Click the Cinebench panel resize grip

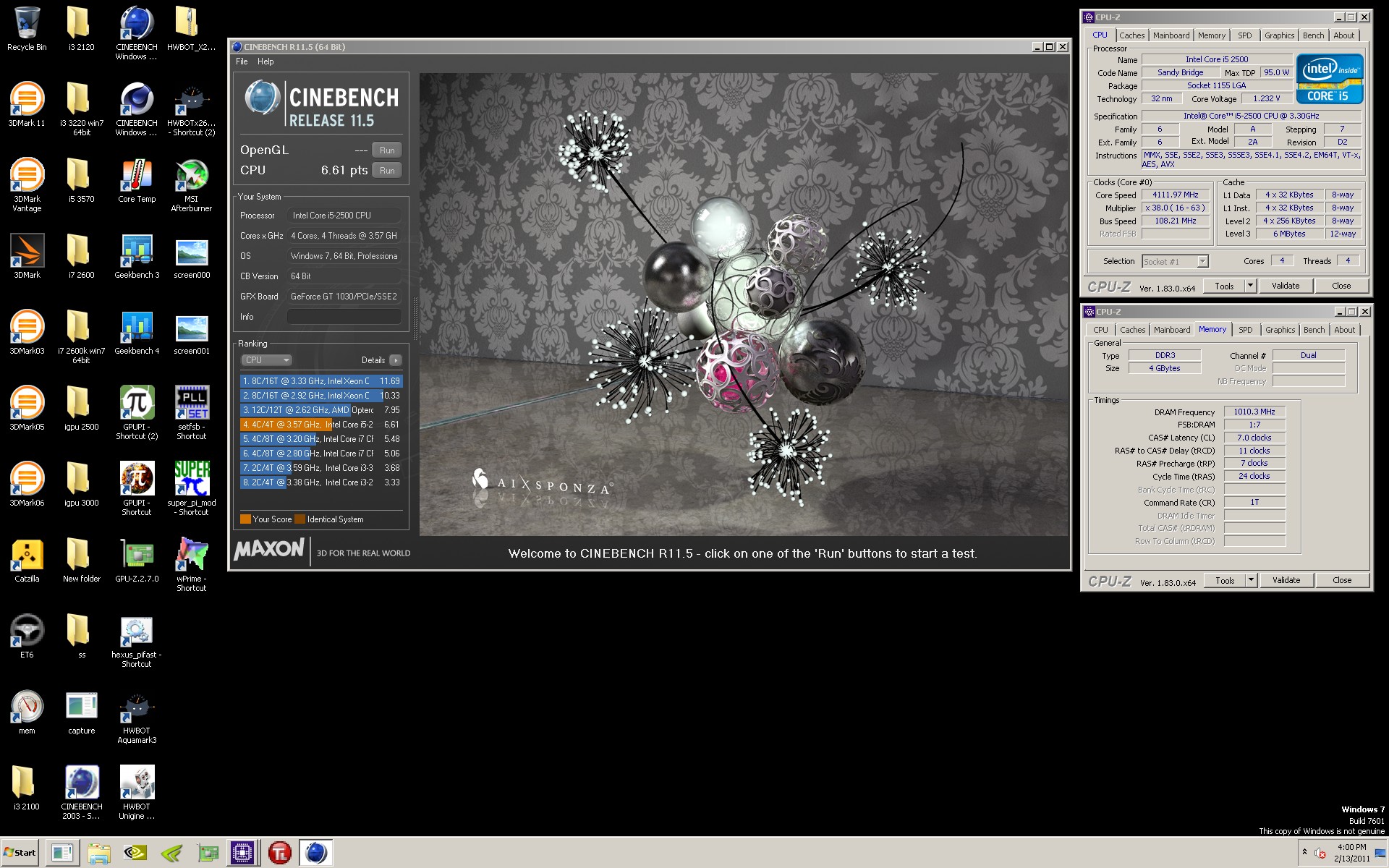415,318
